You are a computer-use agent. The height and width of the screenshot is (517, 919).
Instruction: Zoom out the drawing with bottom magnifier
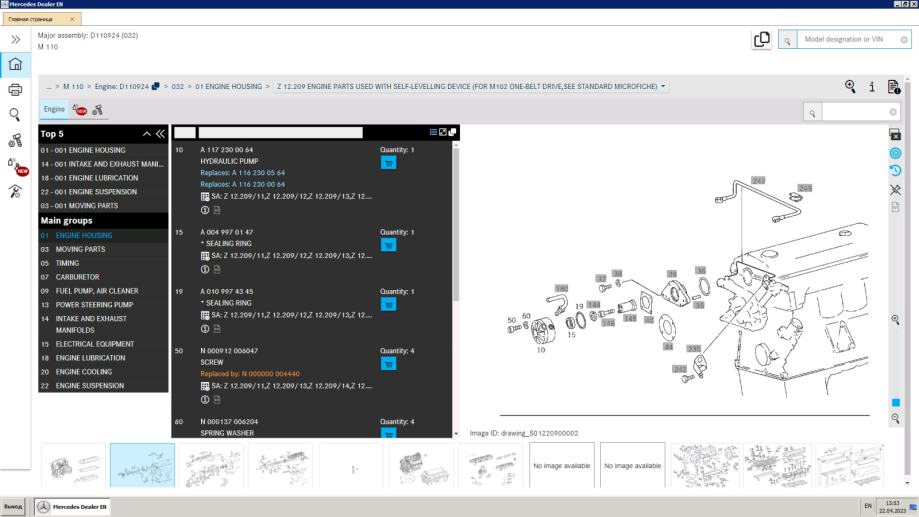coord(896,419)
